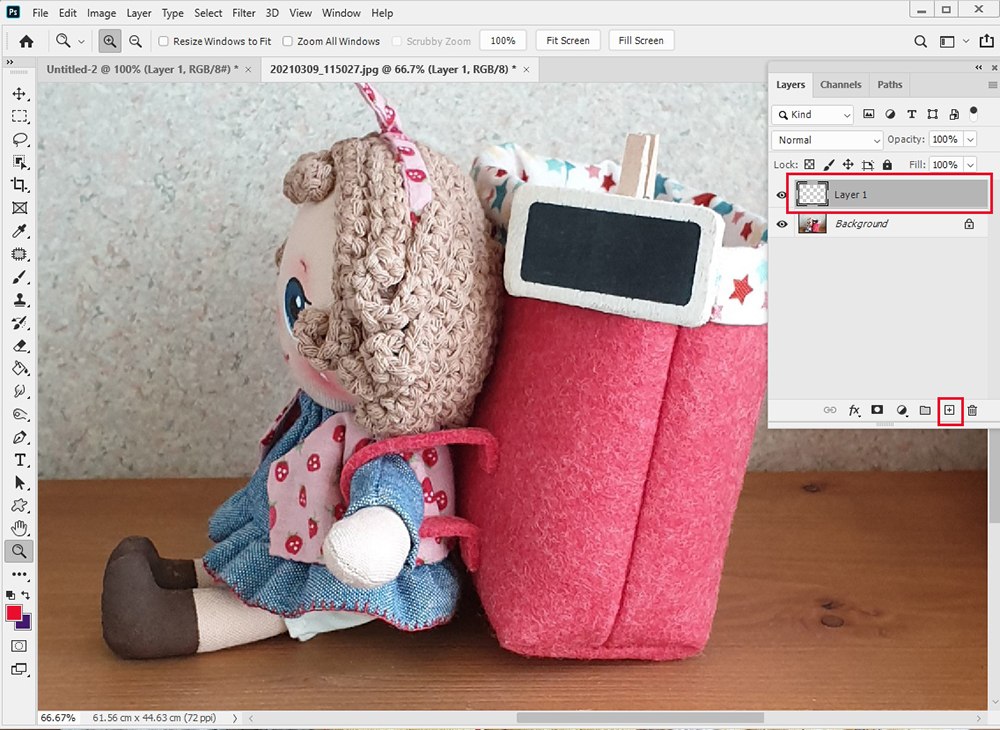This screenshot has height=730, width=1000.
Task: Select the Clone Stamp tool
Action: 19,300
